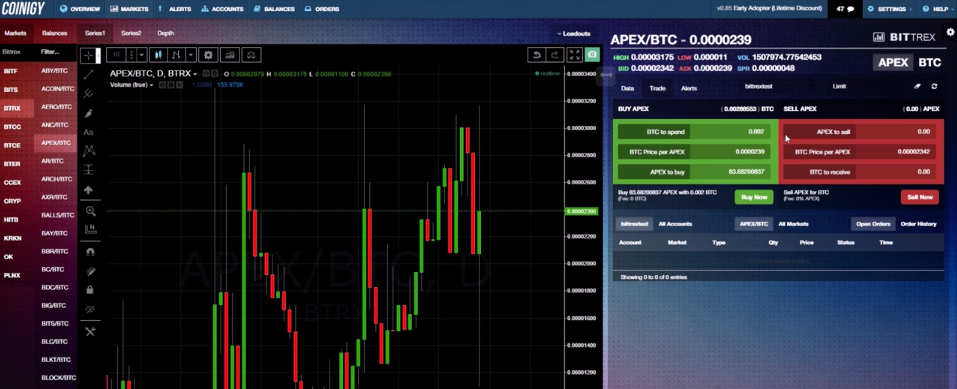The width and height of the screenshot is (957, 389).
Task: Select the brush drawing tool
Action: 88,113
